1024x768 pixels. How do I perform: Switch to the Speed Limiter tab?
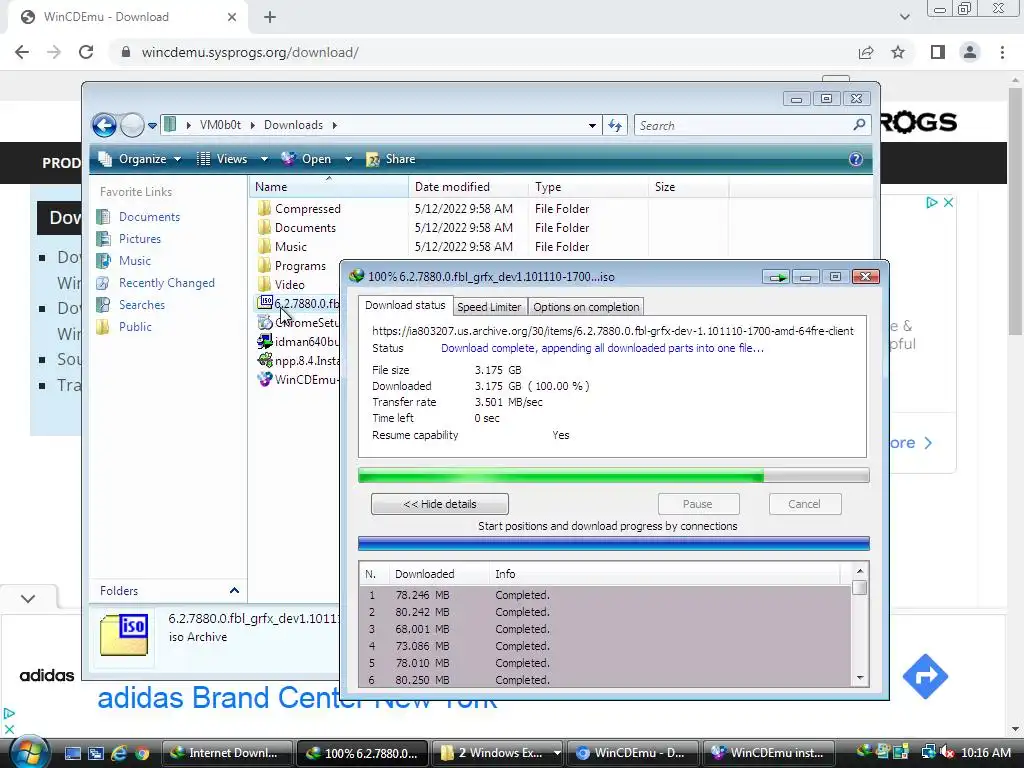tap(489, 307)
